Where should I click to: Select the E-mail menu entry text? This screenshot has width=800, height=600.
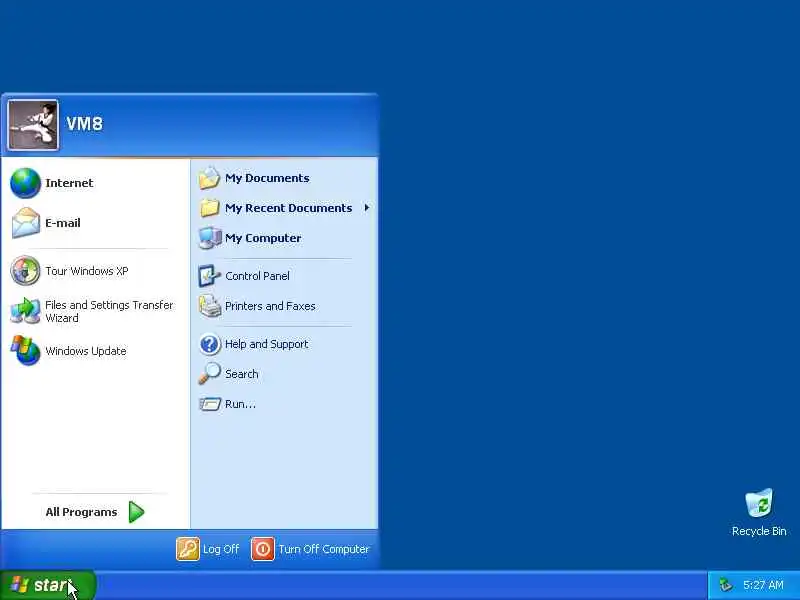point(63,223)
